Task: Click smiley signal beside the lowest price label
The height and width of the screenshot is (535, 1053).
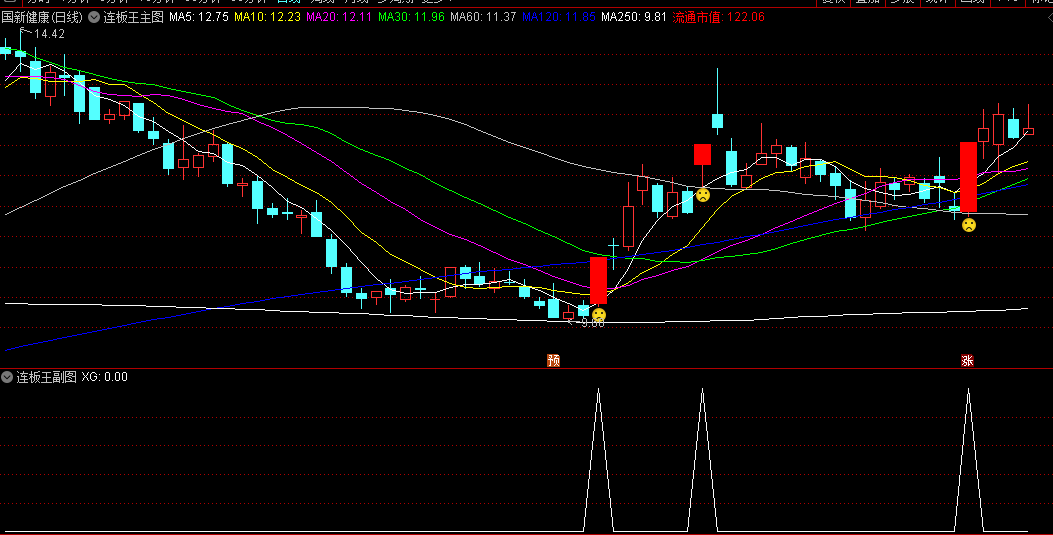Action: point(599,315)
